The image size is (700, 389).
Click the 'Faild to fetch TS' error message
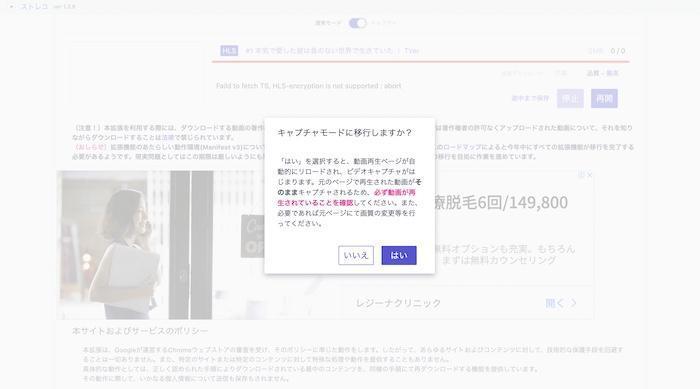308,86
